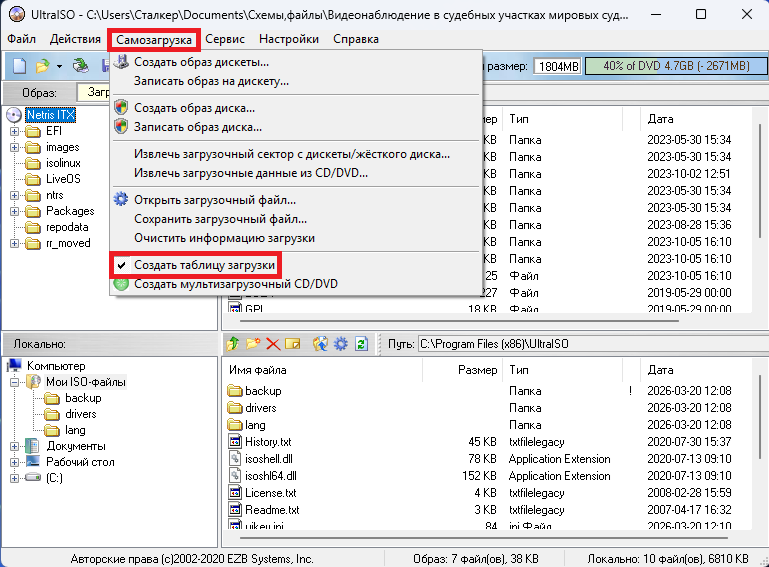Open the dropdown arrow next to Open icon
The height and width of the screenshot is (567, 769).
(59, 66)
